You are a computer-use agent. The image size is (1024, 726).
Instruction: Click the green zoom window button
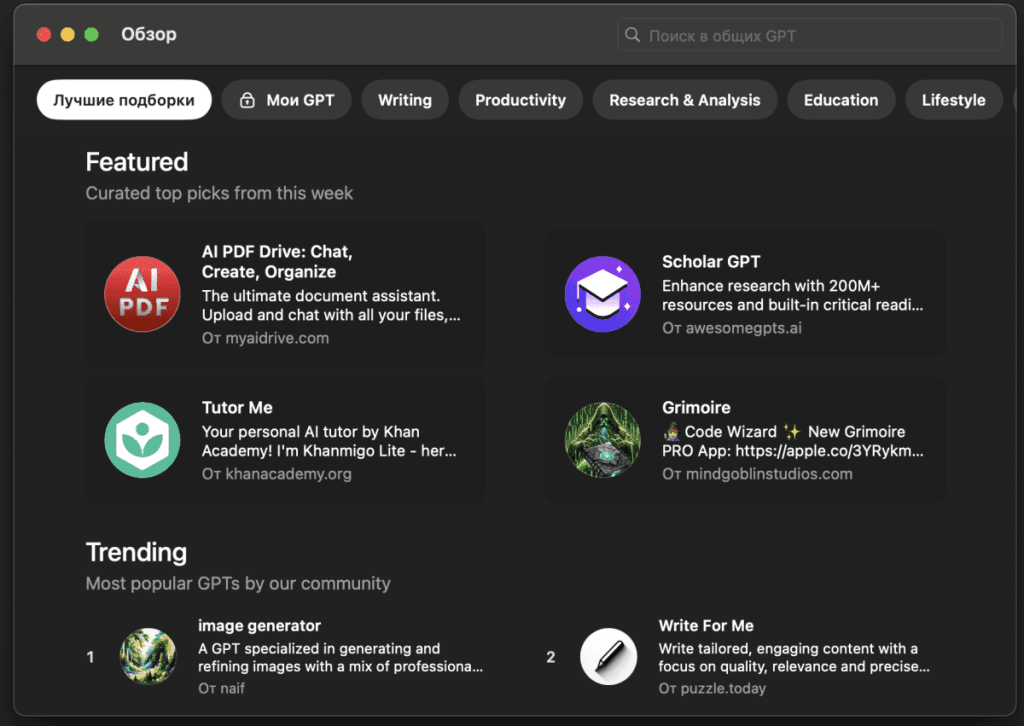[91, 35]
